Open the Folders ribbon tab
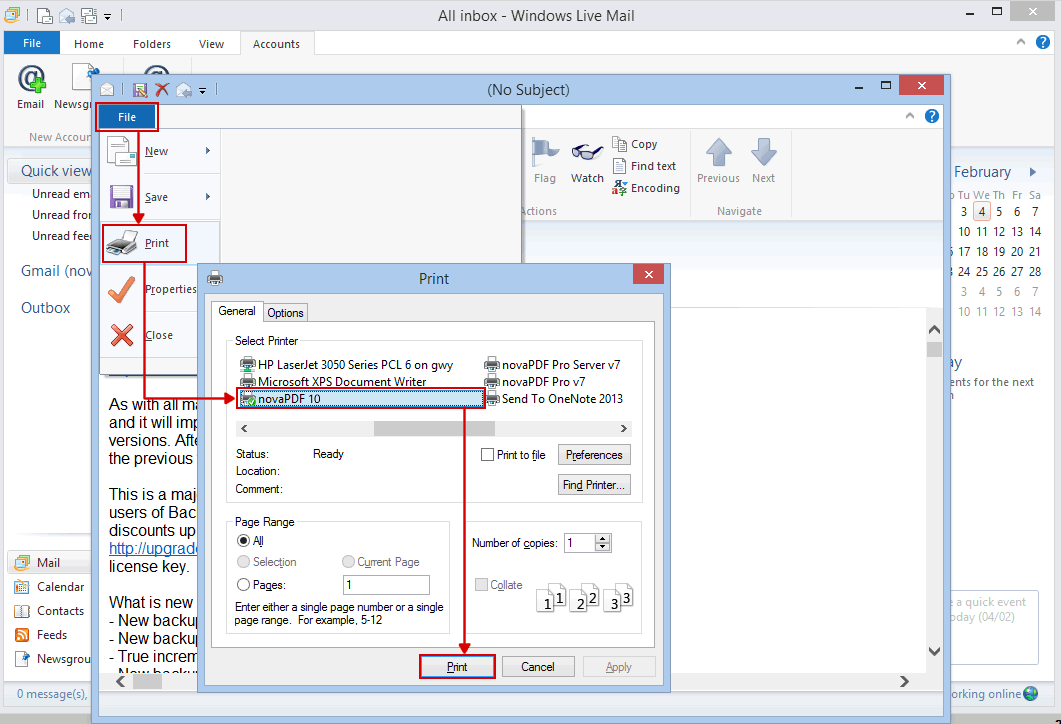This screenshot has height=724, width=1061. (x=152, y=44)
